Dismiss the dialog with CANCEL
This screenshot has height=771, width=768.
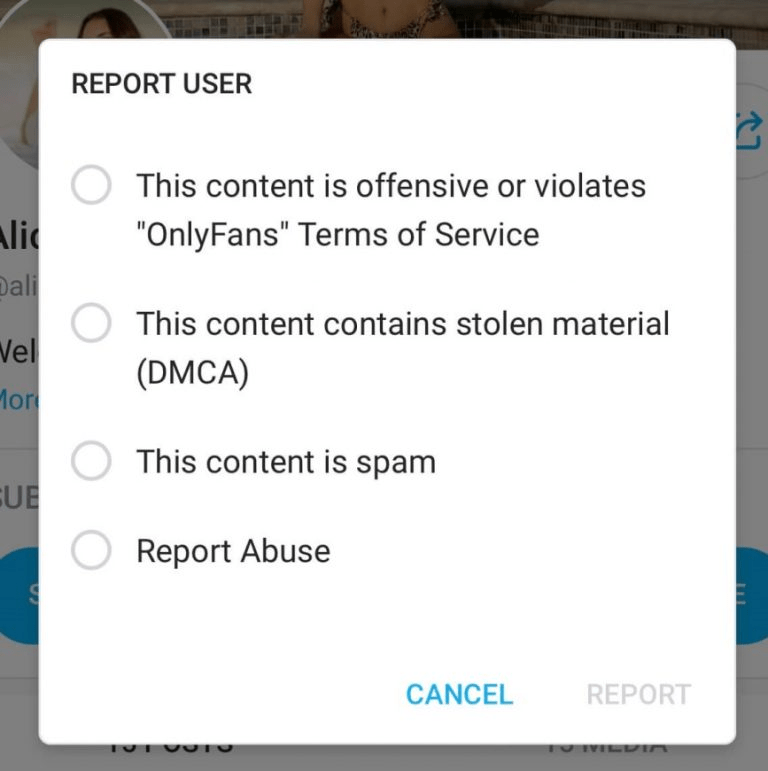pos(459,694)
